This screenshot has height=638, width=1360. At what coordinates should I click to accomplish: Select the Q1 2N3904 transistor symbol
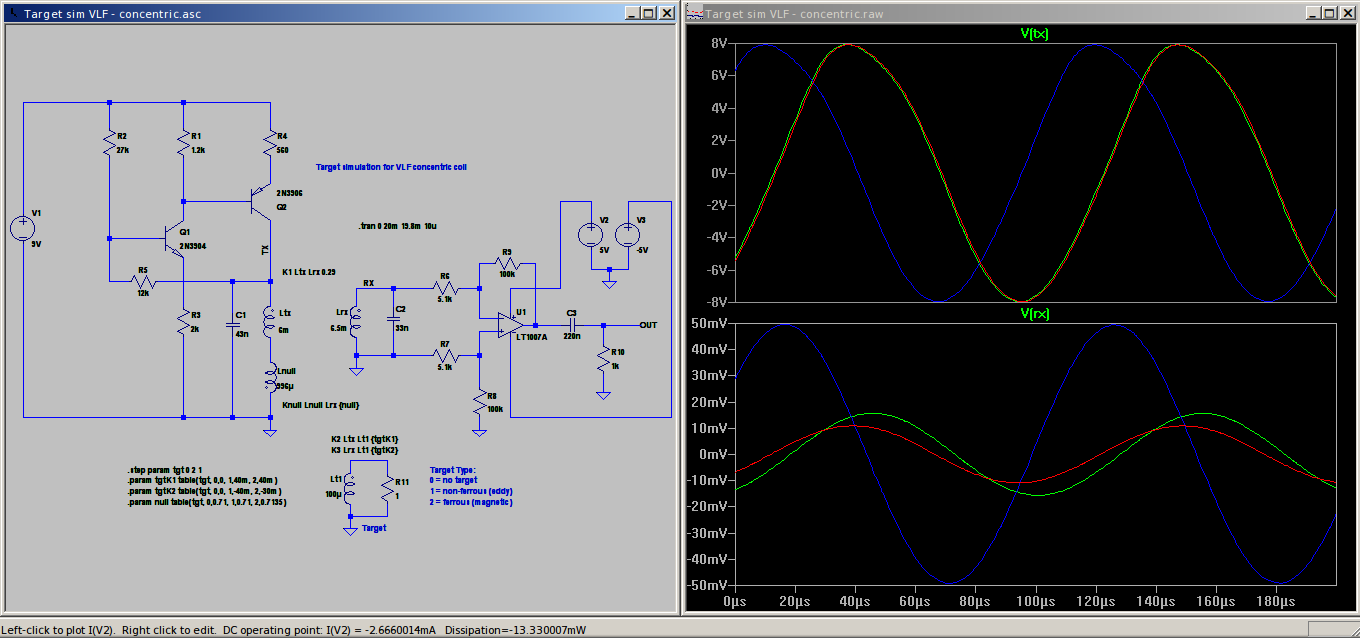(176, 239)
